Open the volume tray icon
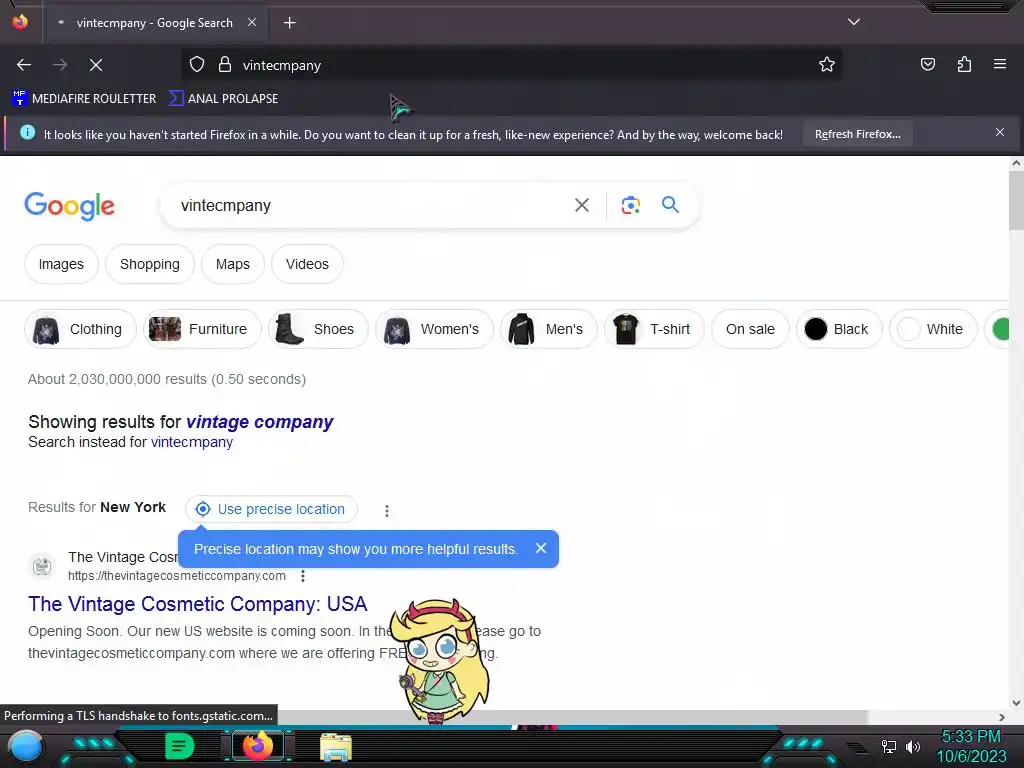Screen dimensions: 1024x768 click(912, 746)
